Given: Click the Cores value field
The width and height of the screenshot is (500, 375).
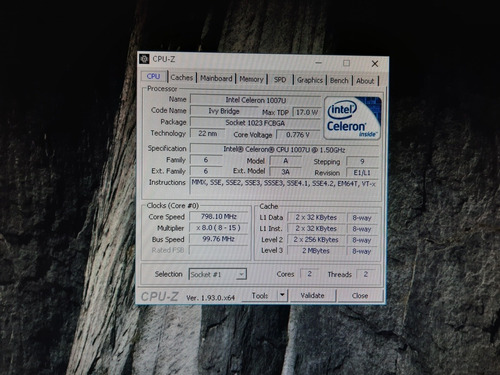Looking at the screenshot, I should [309, 274].
